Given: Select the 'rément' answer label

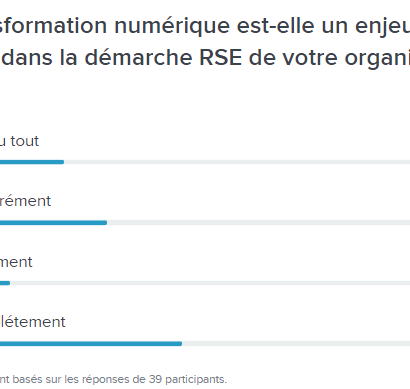Looking at the screenshot, I should coord(25,201).
